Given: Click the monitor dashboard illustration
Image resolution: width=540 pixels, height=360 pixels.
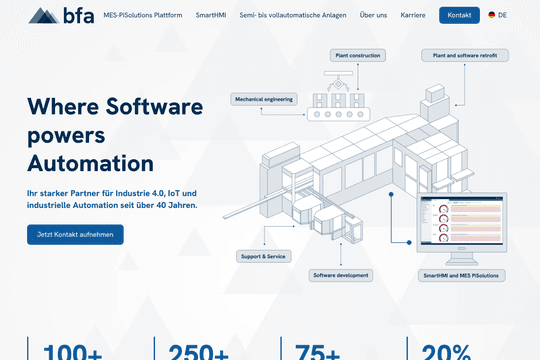Looking at the screenshot, I should [461, 229].
